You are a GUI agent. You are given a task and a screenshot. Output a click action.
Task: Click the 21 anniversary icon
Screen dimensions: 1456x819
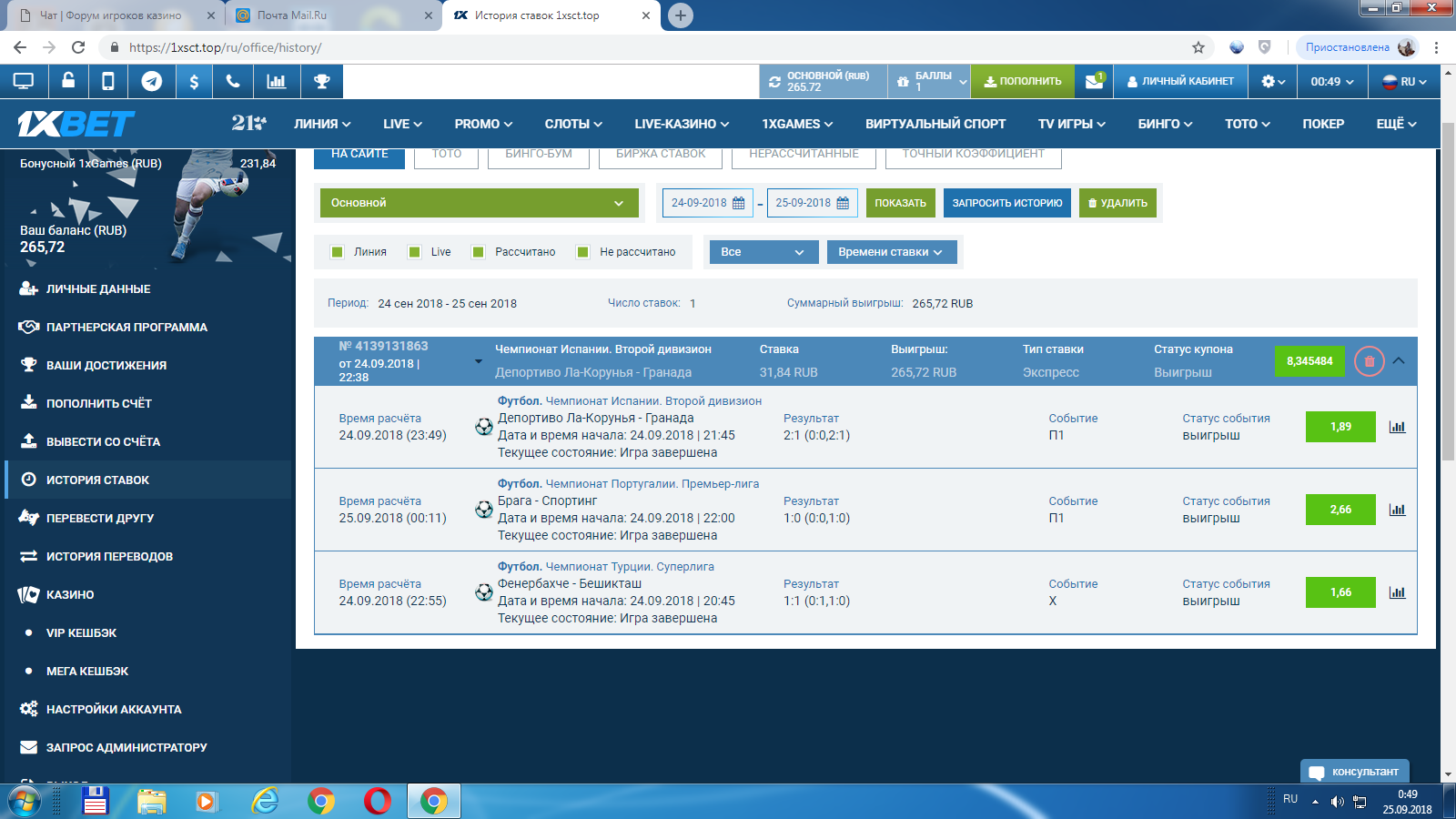point(248,123)
